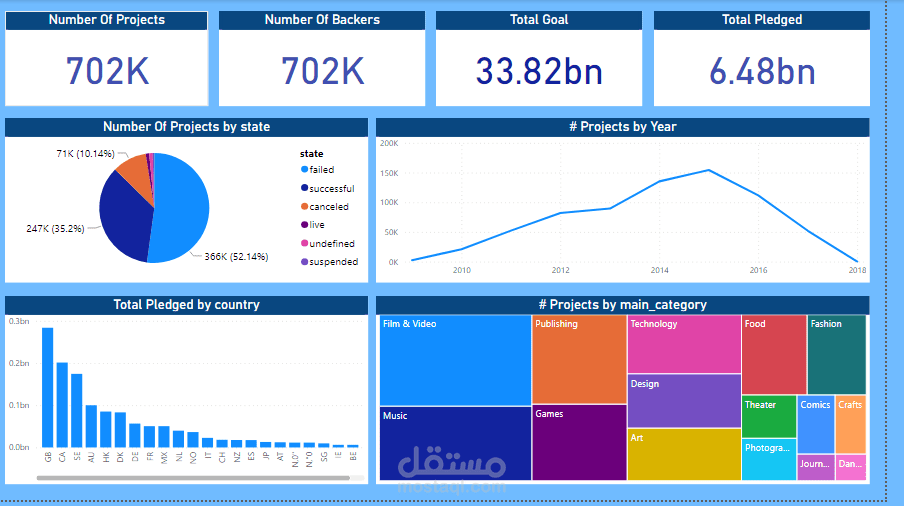Image resolution: width=904 pixels, height=506 pixels.
Task: Click the '# Projects by main_category' title
Action: [x=623, y=305]
